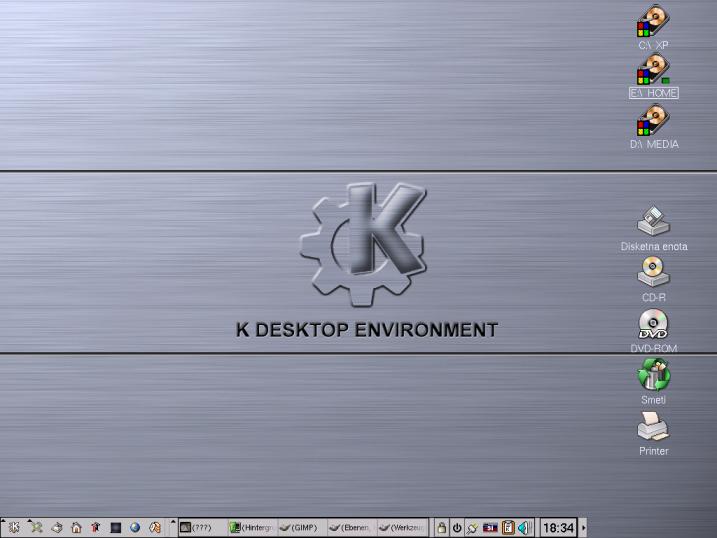The width and height of the screenshot is (717, 538).
Task: Click the disk drive panel launcher
Action: tap(57, 527)
